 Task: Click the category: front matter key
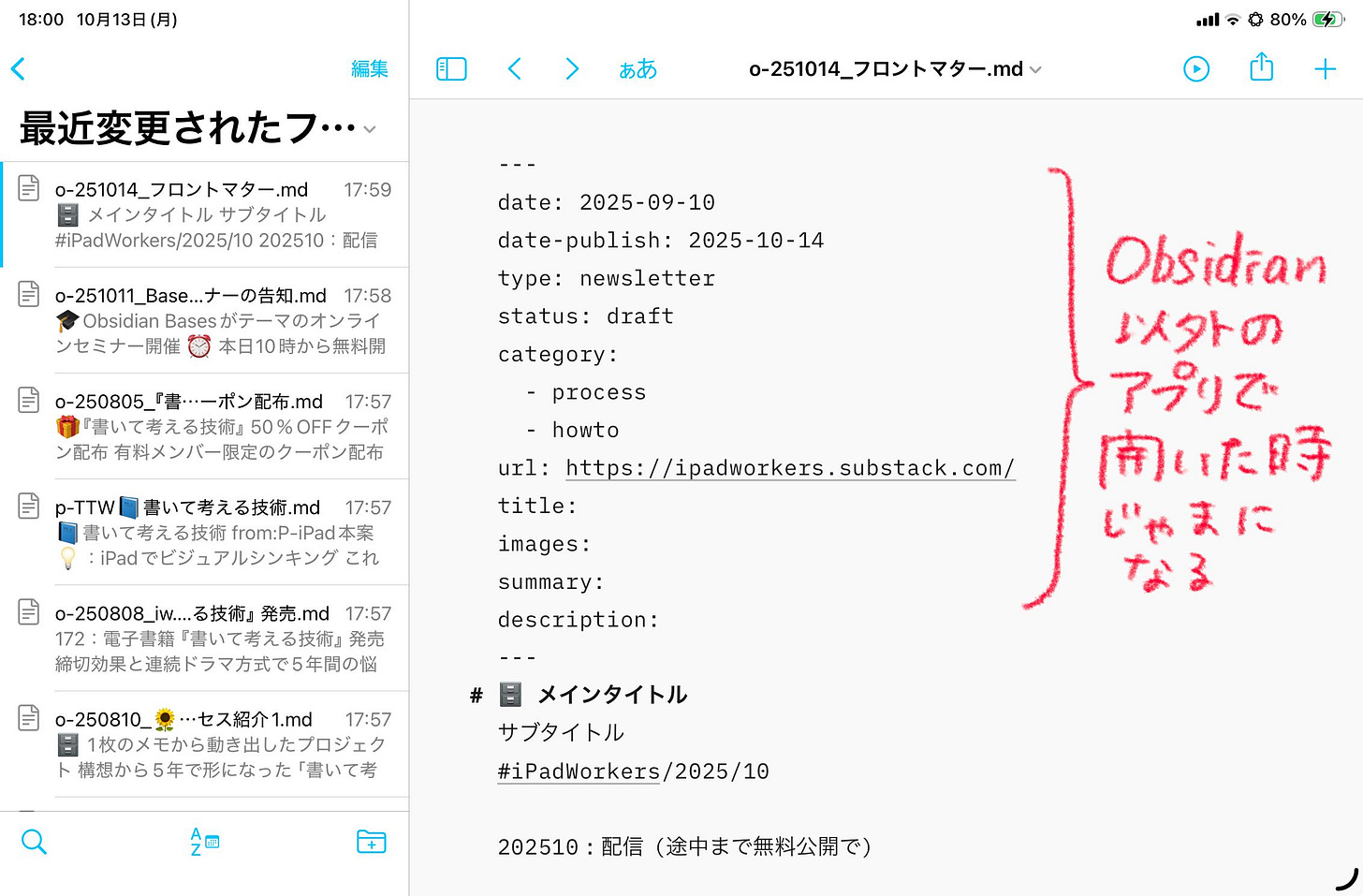tap(558, 355)
